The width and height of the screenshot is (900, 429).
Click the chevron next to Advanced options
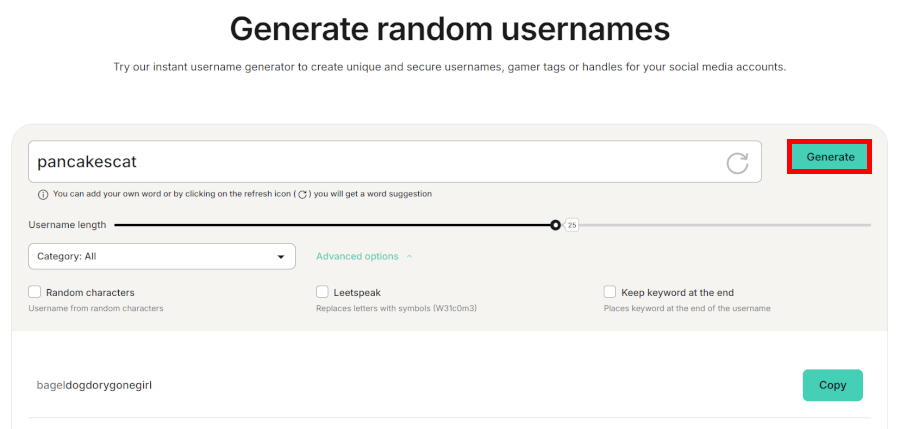click(409, 257)
